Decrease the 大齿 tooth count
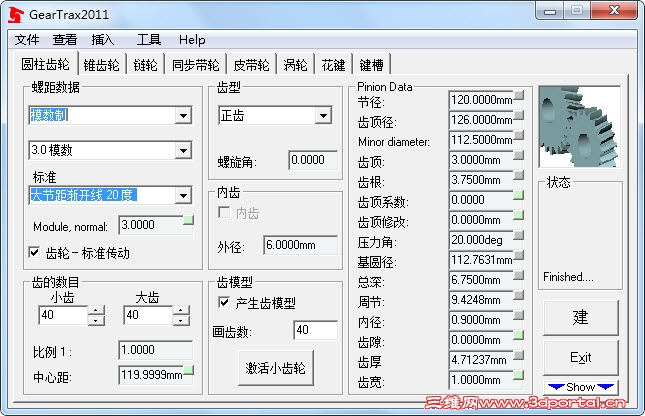Screen dimensions: 645x416 coord(181,320)
